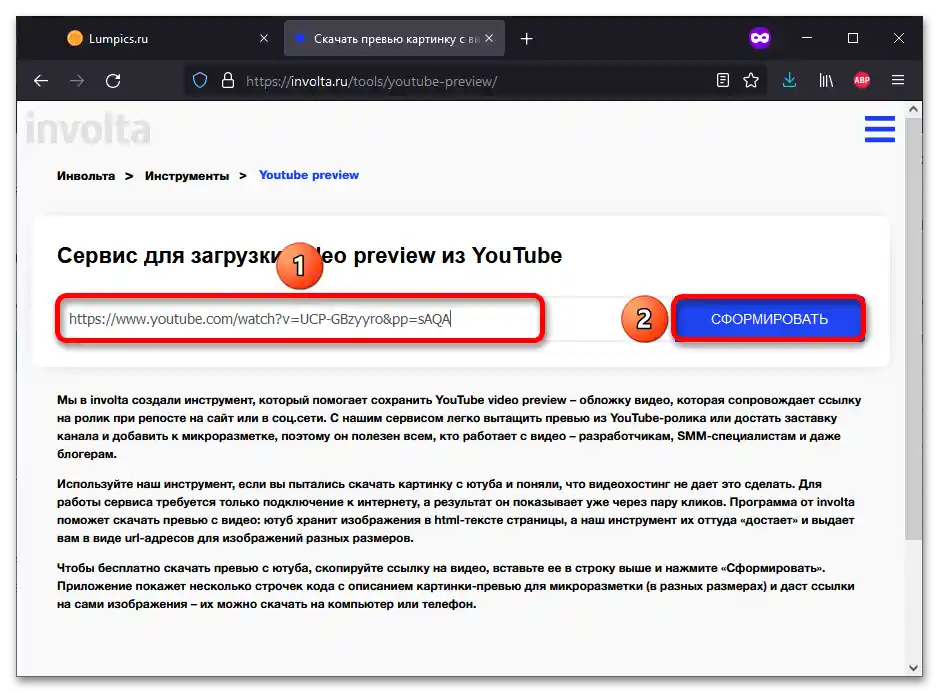Open the library bookshelf icon
The height and width of the screenshot is (693, 939).
coord(826,80)
